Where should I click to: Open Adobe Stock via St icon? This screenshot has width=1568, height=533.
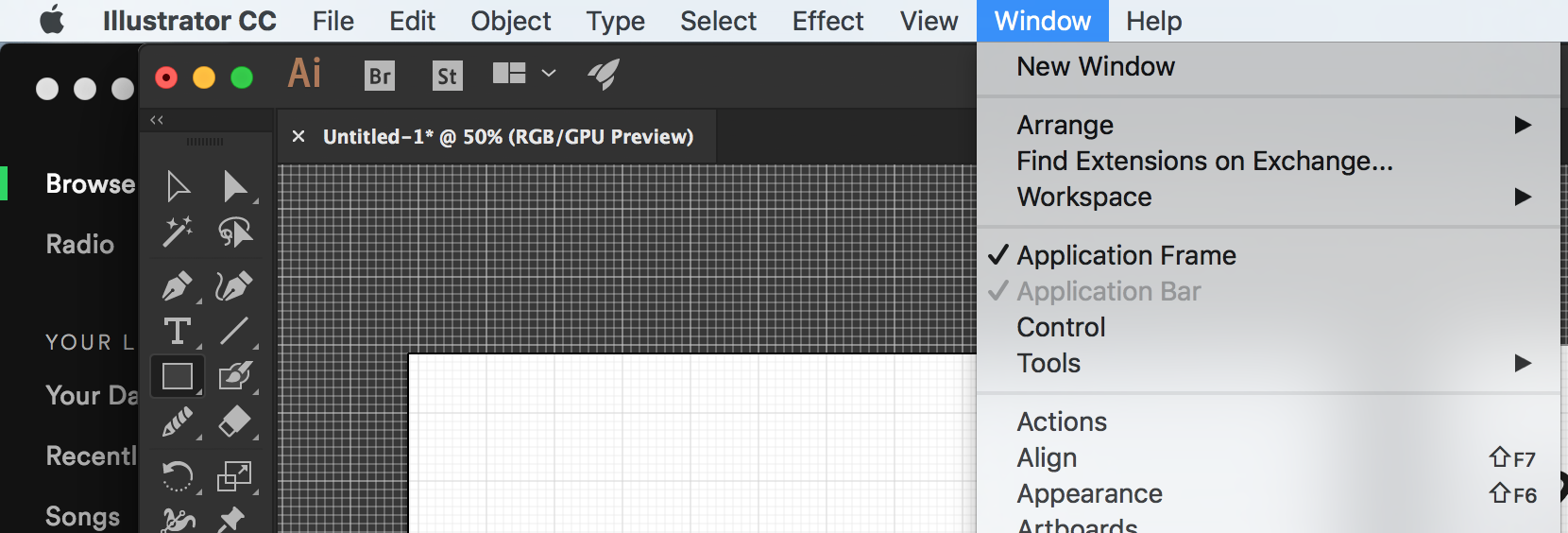(447, 76)
